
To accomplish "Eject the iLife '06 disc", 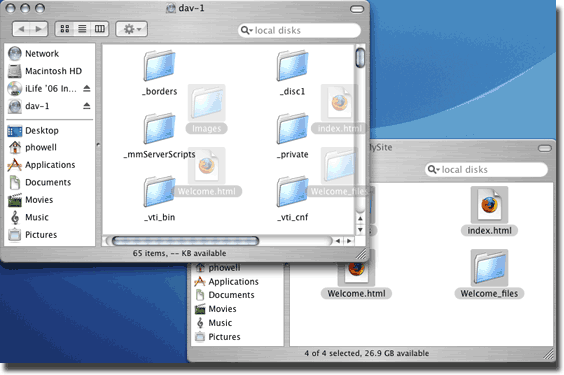I will coord(87,88).
